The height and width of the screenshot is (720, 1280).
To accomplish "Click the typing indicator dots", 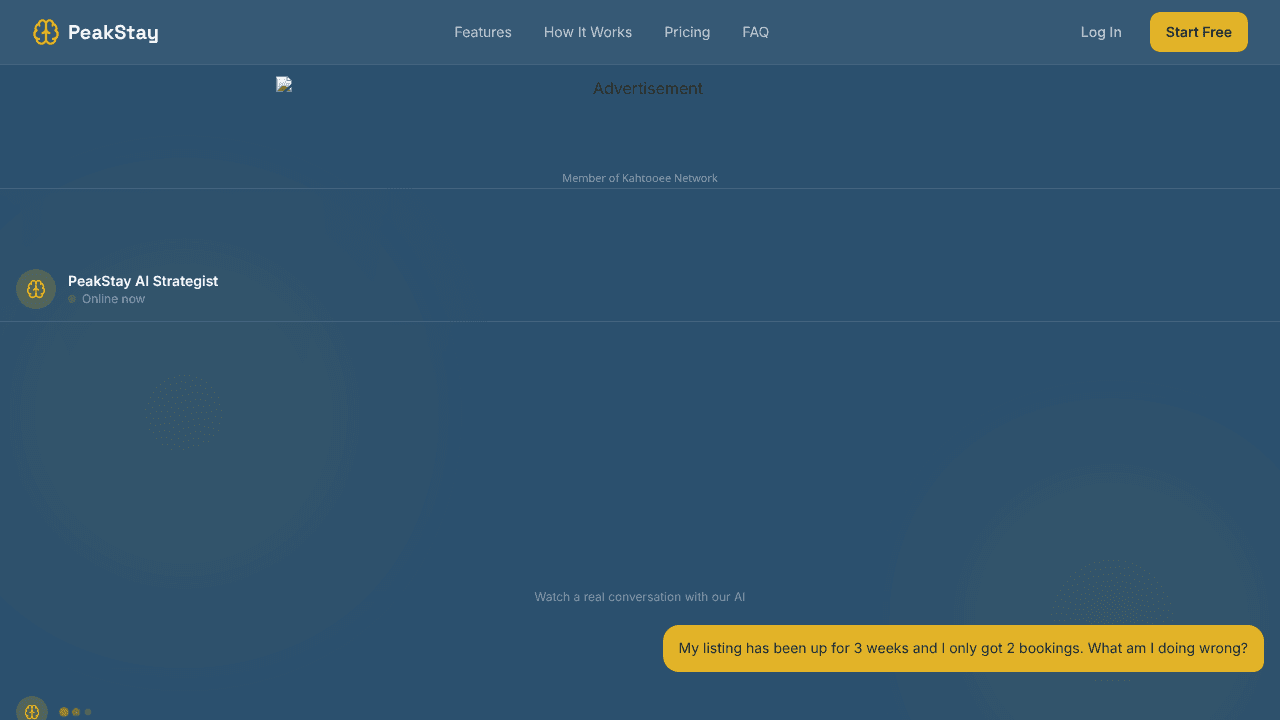I will 75,712.
